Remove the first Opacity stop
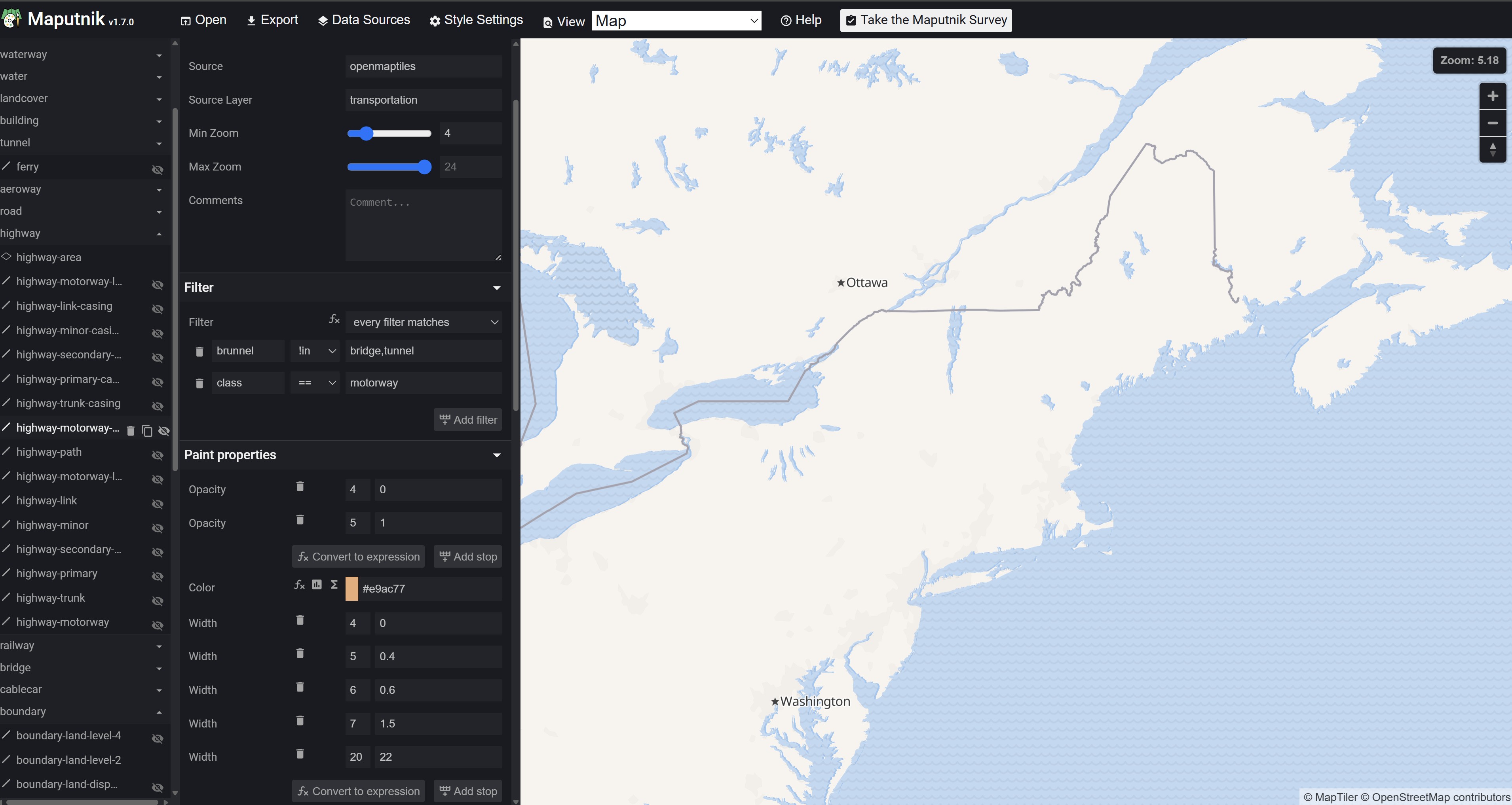The width and height of the screenshot is (1512, 805). tap(300, 487)
